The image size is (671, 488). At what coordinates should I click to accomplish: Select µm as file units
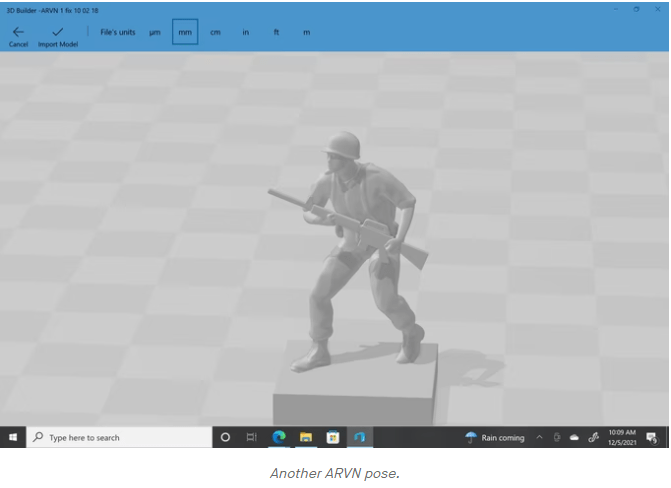point(155,32)
